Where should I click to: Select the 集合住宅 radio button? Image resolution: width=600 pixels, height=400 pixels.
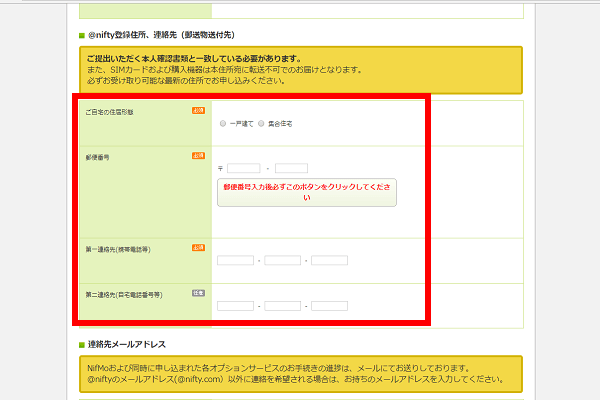point(261,124)
